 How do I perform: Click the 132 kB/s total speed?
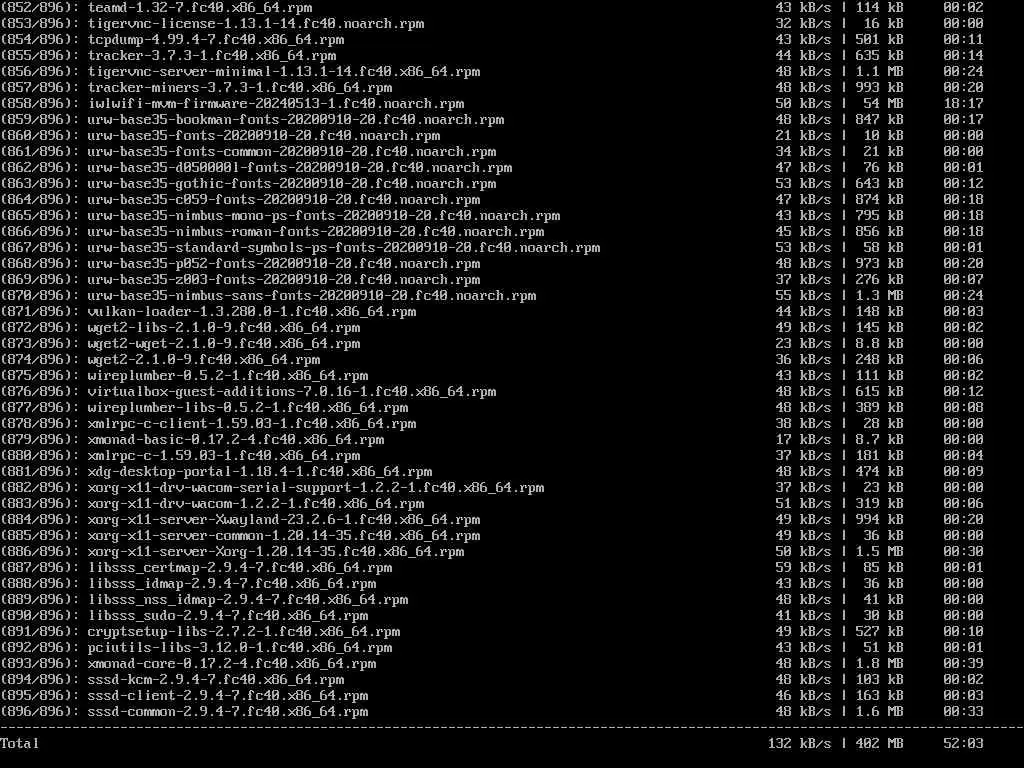point(799,744)
